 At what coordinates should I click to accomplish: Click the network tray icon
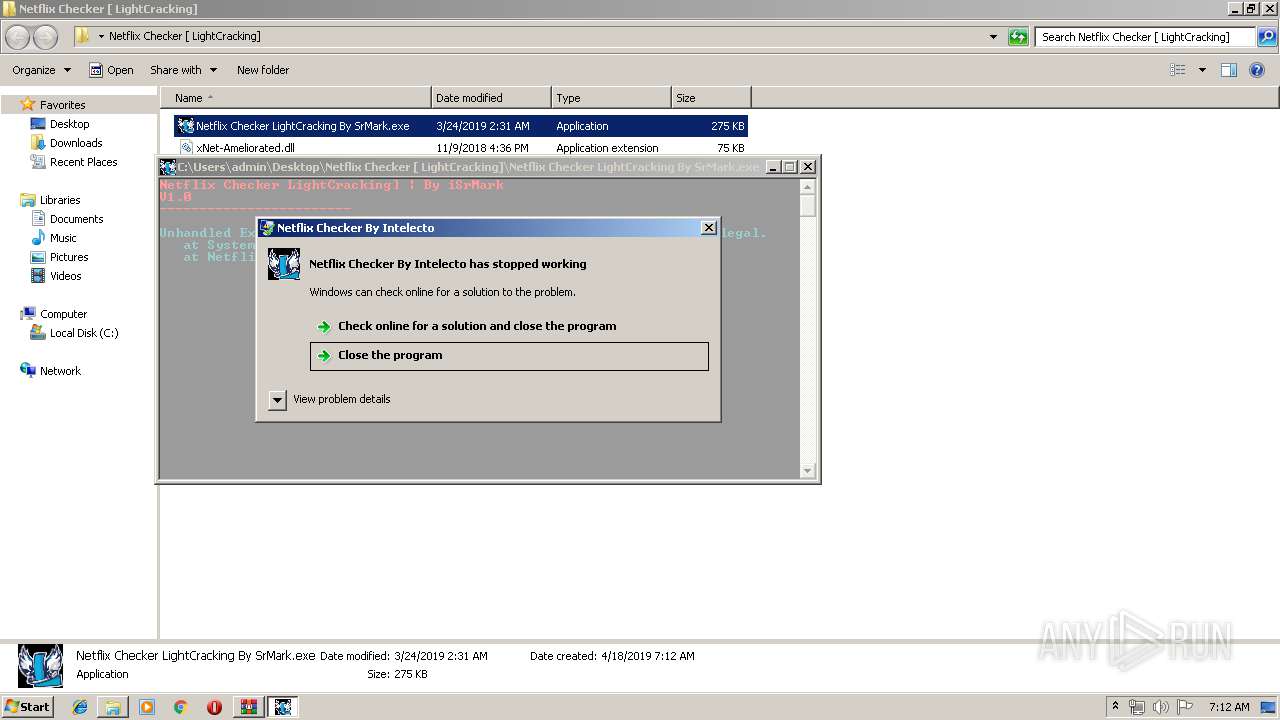tap(1137, 707)
